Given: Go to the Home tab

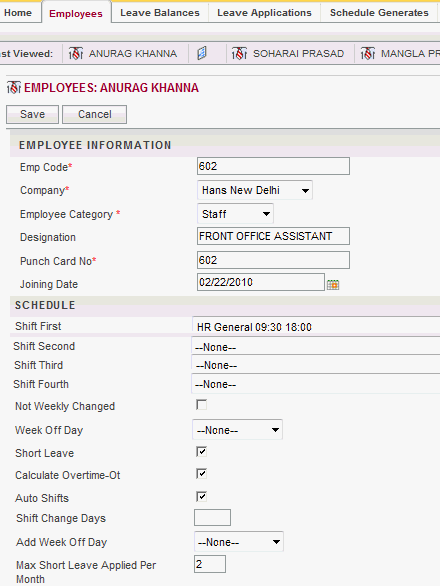Looking at the screenshot, I should 18,13.
